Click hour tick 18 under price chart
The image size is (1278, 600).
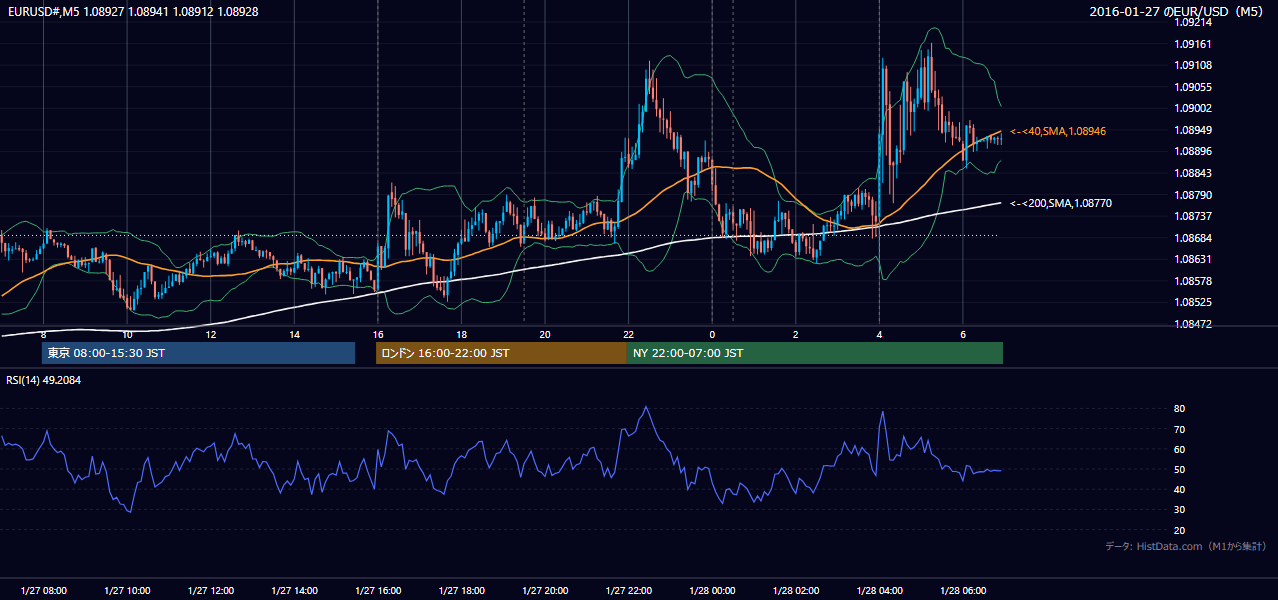tap(461, 334)
